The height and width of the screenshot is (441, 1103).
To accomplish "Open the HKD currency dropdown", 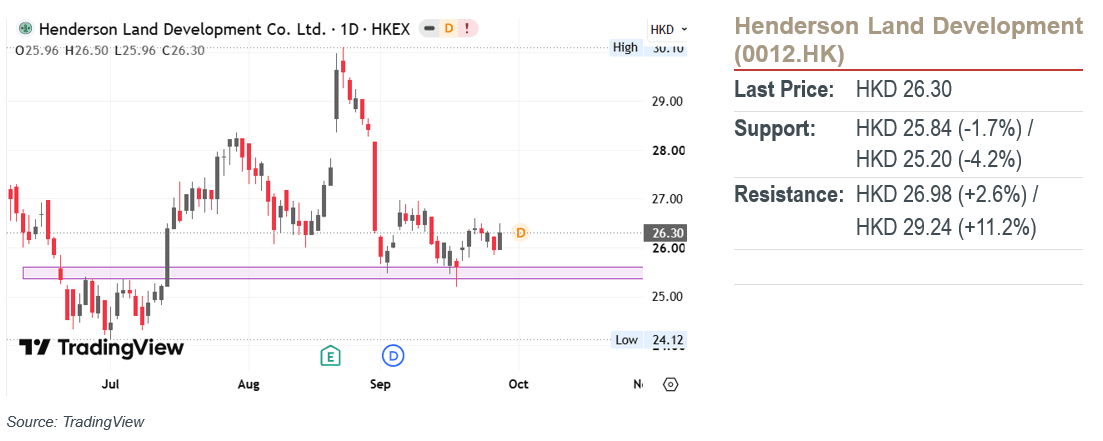I will pos(668,30).
